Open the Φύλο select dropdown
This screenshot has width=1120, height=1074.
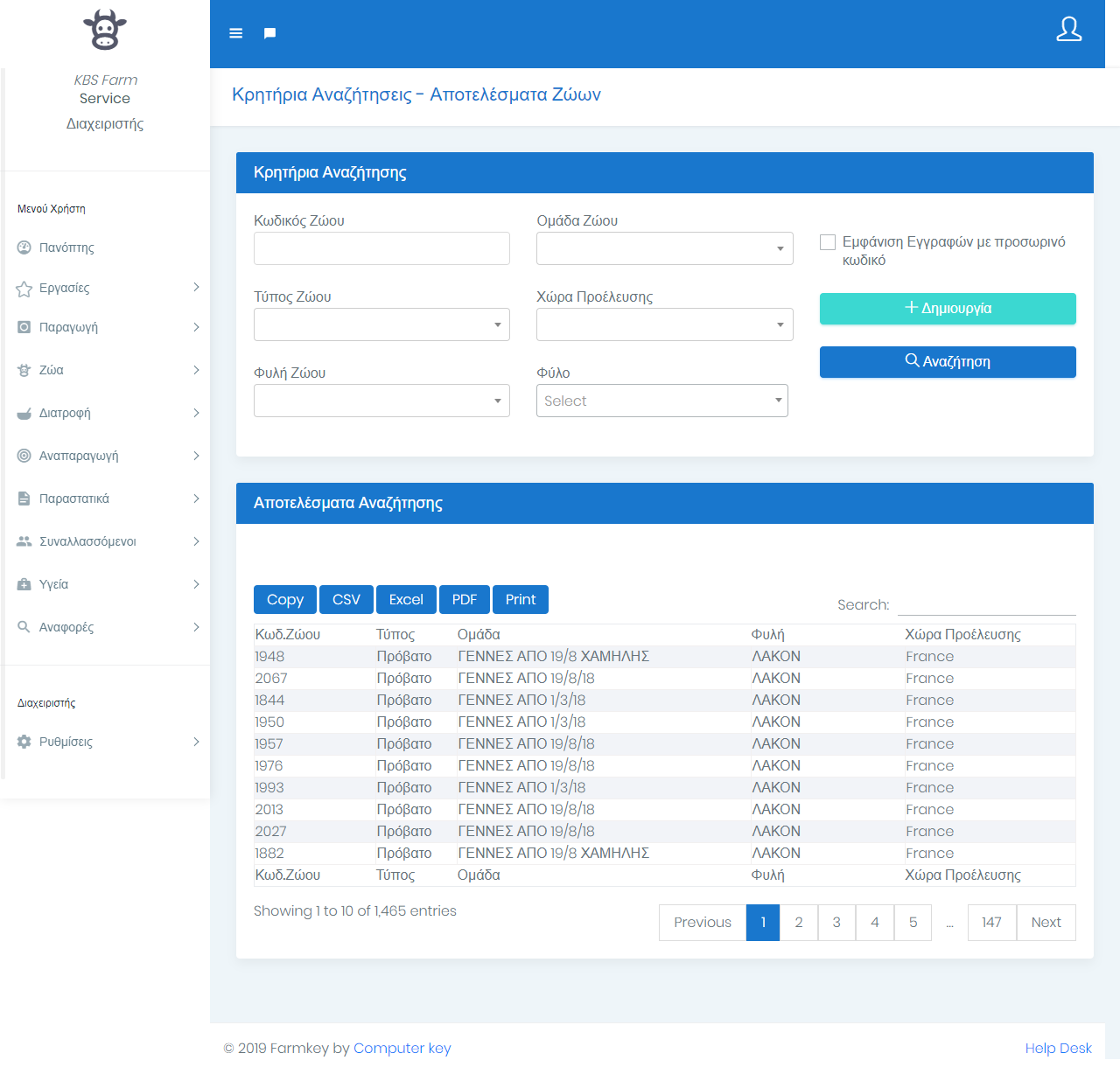point(661,401)
